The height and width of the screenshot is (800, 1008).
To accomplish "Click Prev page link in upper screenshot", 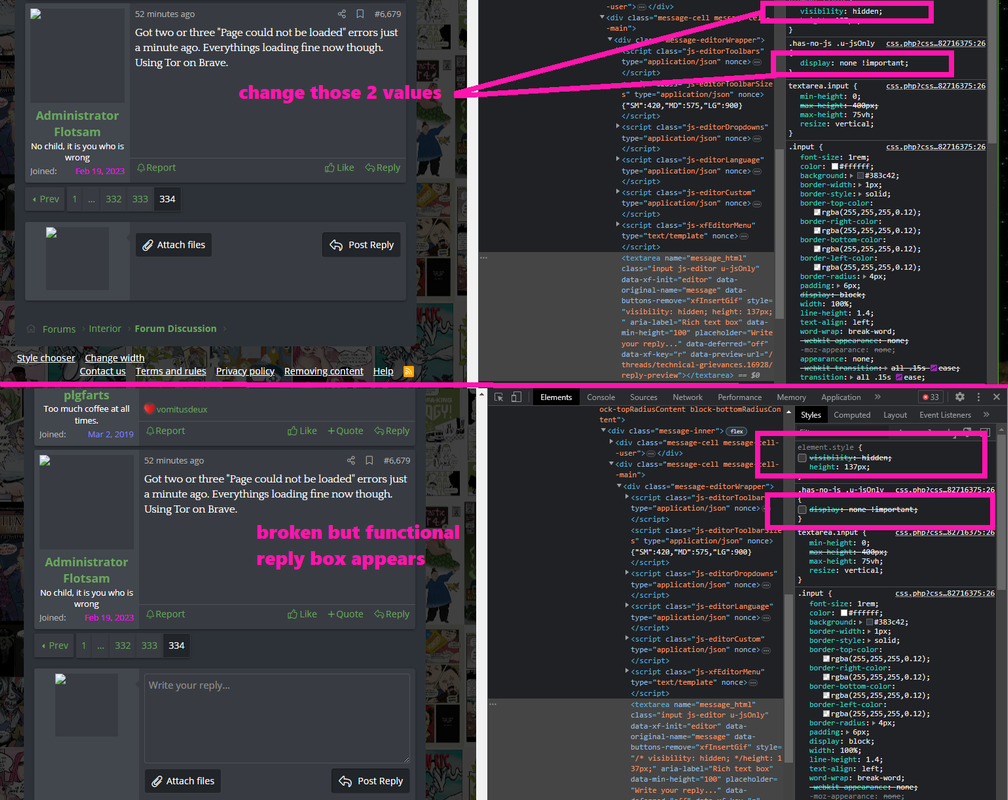I will [x=46, y=199].
